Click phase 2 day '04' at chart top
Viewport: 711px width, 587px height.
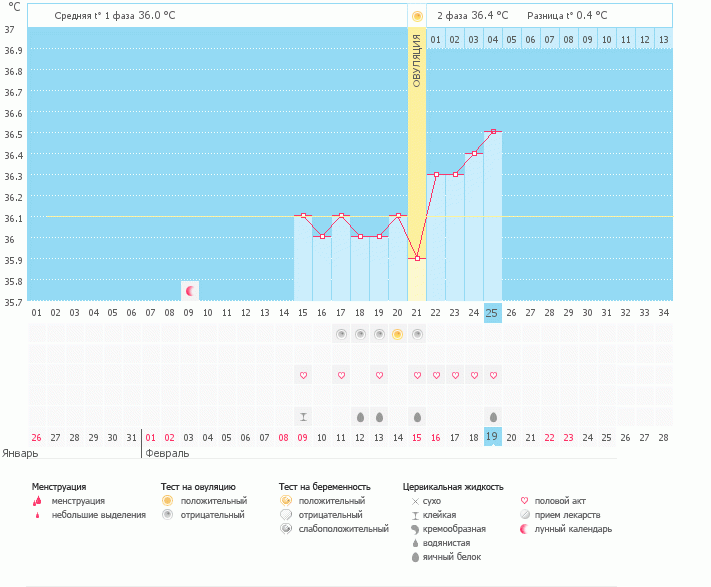[x=492, y=40]
